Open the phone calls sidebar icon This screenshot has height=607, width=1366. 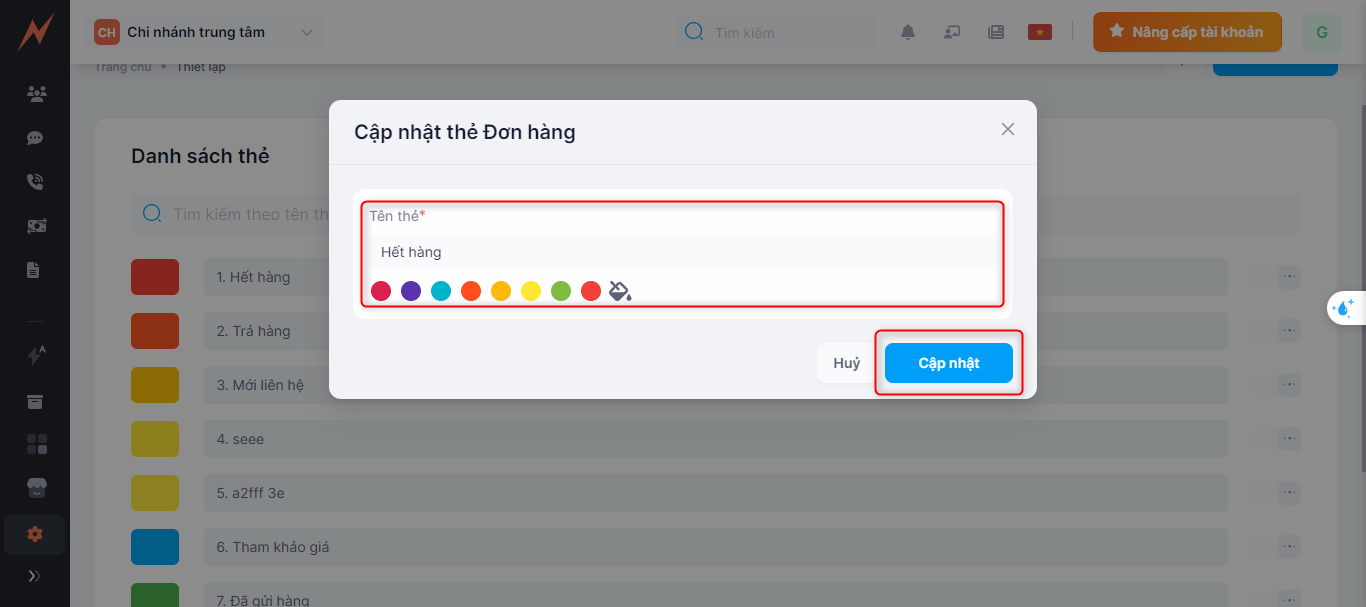click(35, 182)
